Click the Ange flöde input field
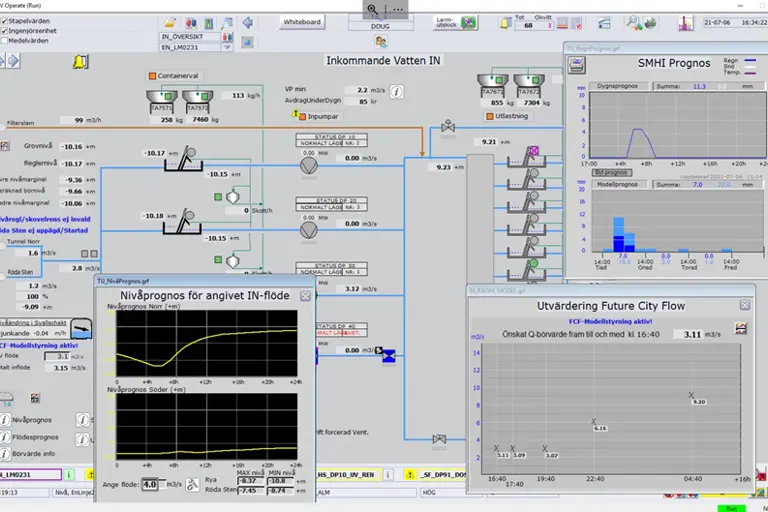This screenshot has width=768, height=512. pos(150,484)
